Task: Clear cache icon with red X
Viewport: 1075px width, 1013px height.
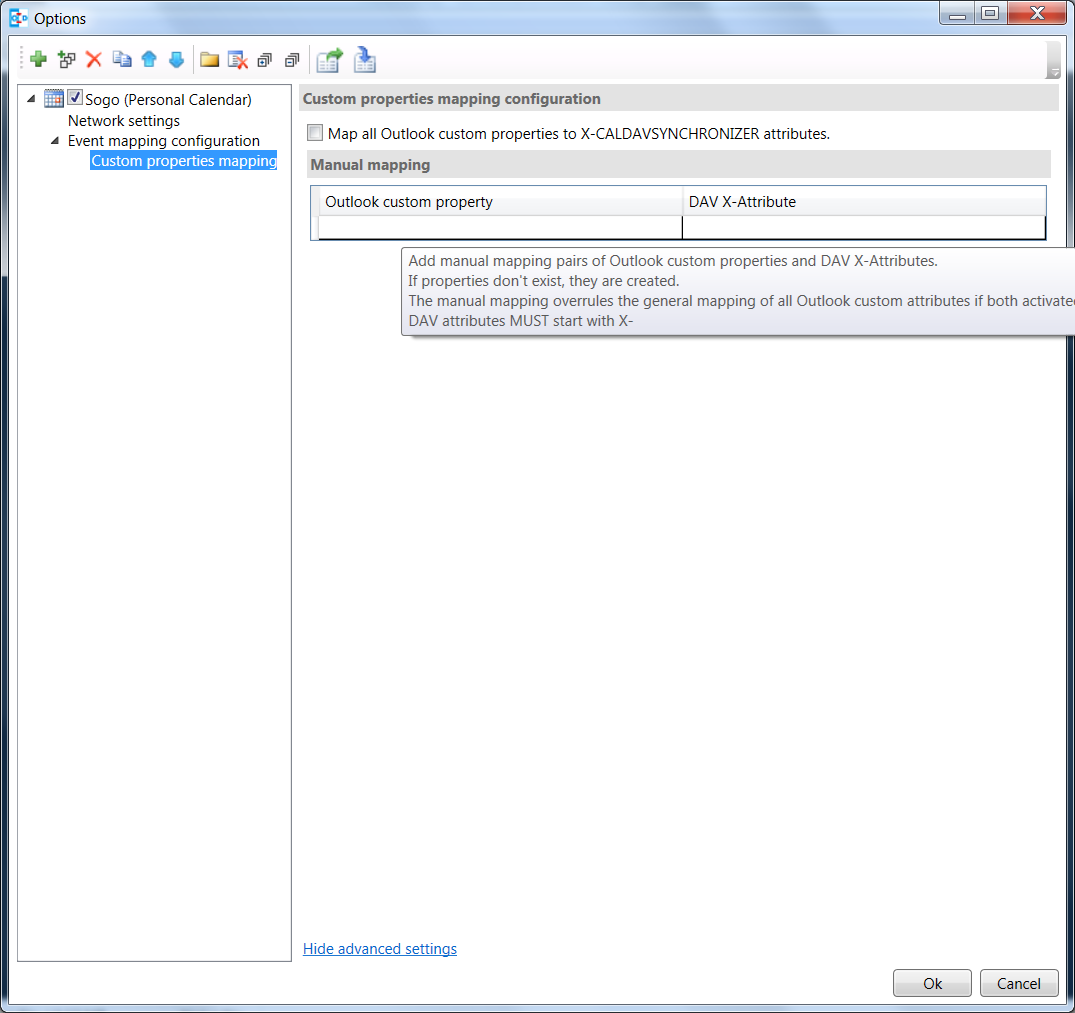Action: click(x=237, y=60)
